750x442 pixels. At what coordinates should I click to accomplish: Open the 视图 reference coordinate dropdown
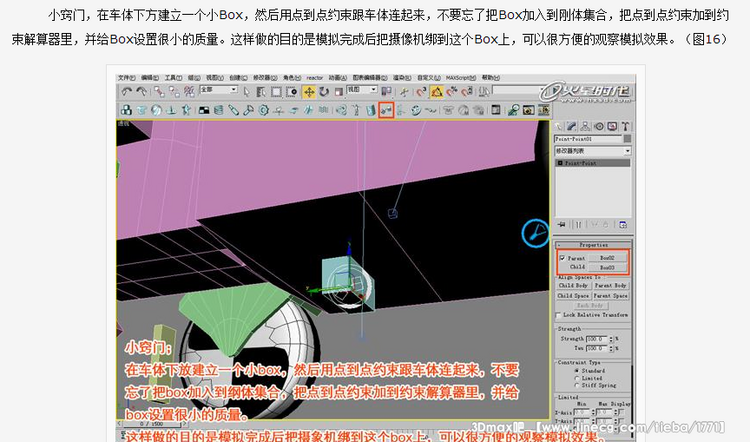tap(362, 90)
